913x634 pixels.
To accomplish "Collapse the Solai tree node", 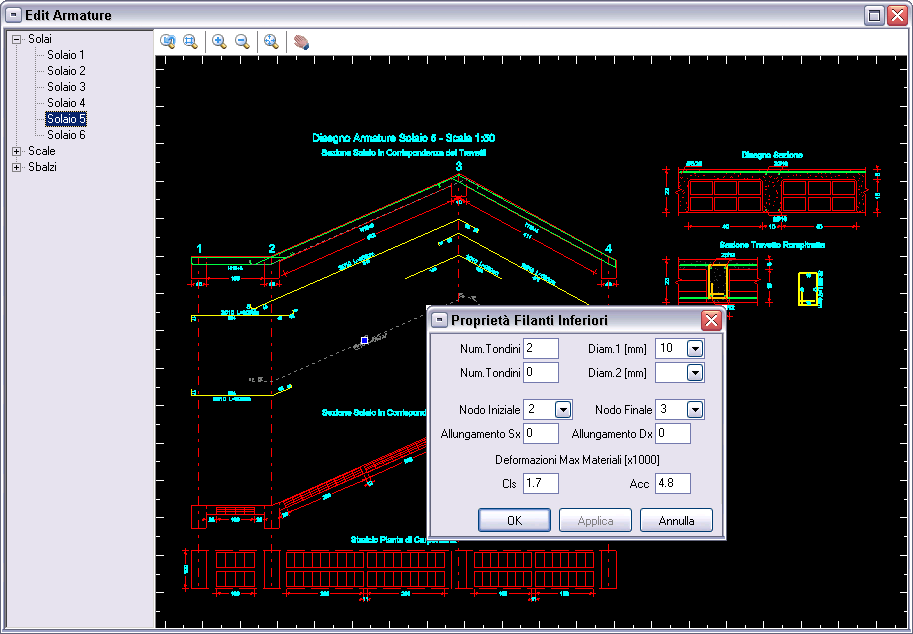I will [x=17, y=39].
